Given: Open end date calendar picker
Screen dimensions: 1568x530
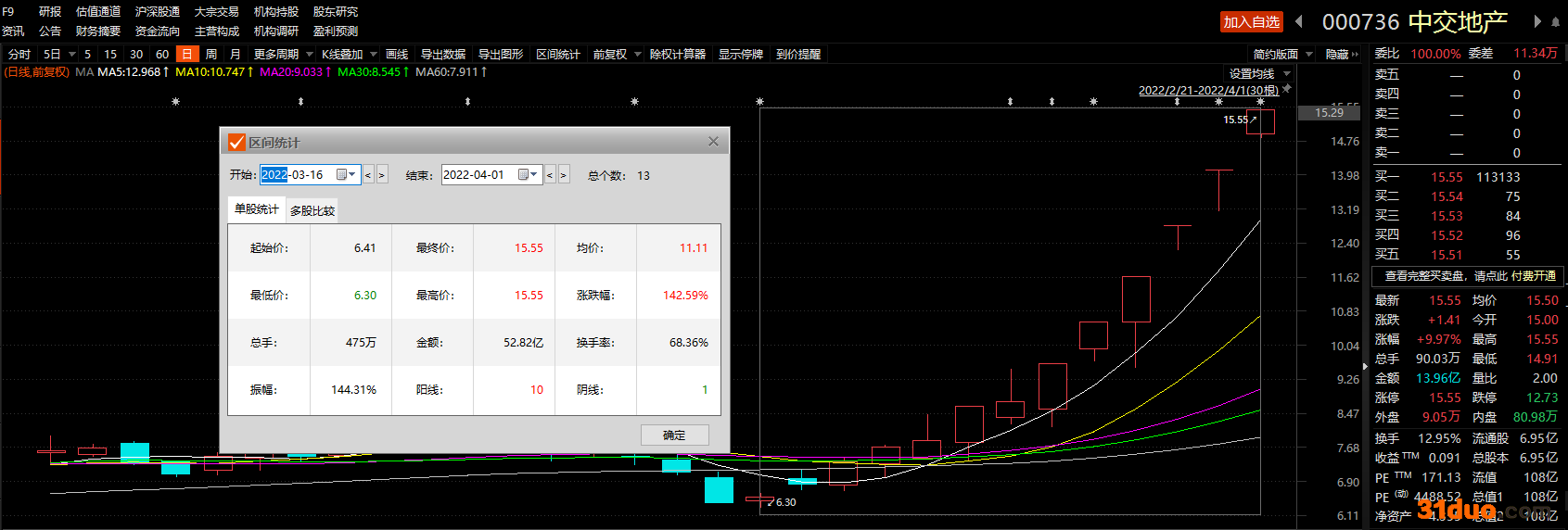Looking at the screenshot, I should pos(528,174).
